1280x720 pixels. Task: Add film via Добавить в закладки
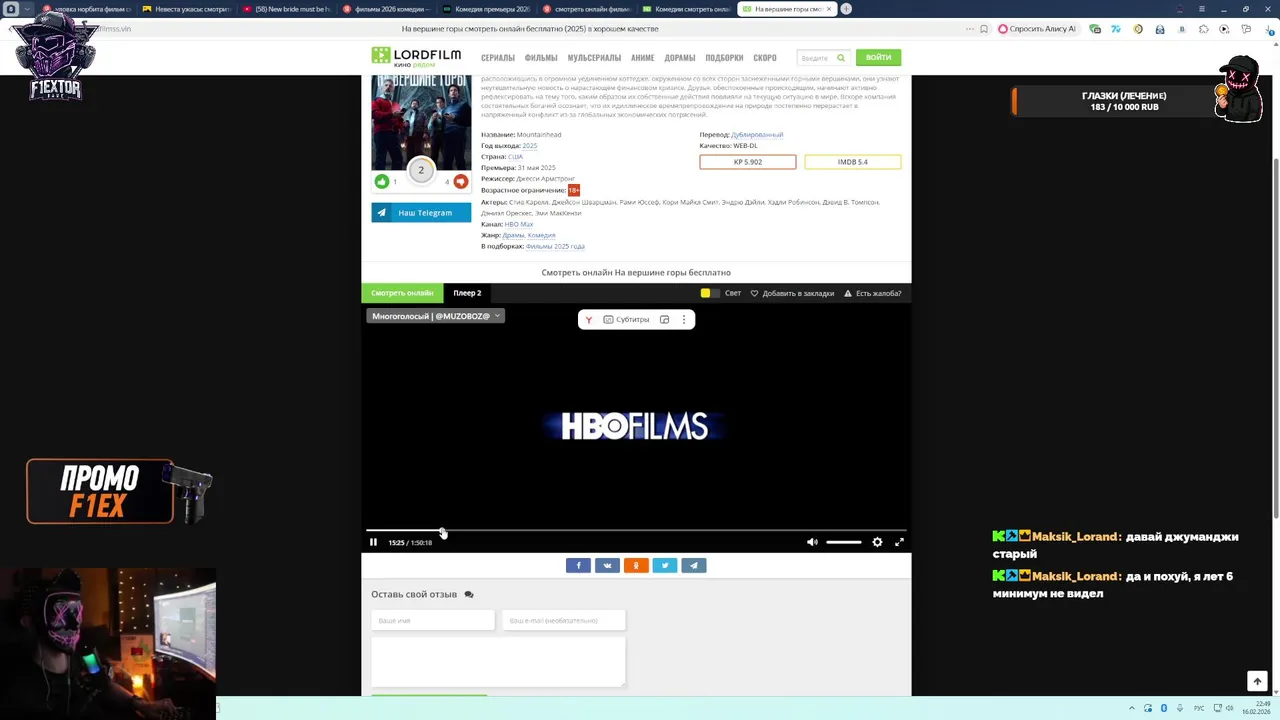click(792, 293)
